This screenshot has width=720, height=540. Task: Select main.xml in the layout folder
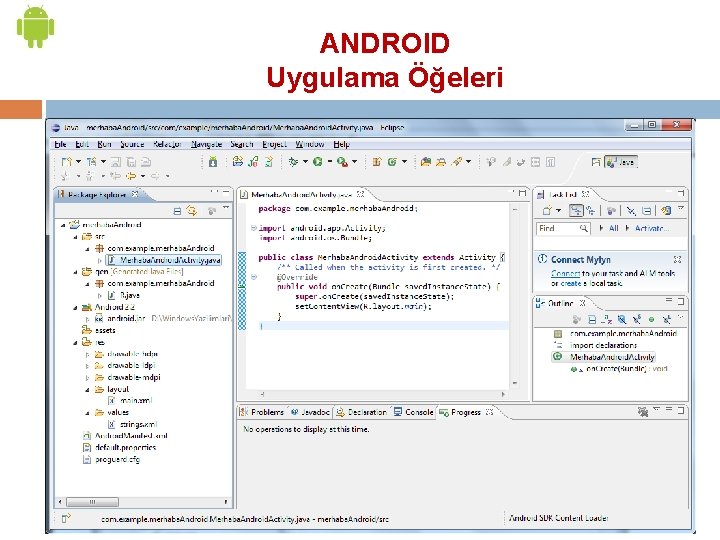(136, 401)
